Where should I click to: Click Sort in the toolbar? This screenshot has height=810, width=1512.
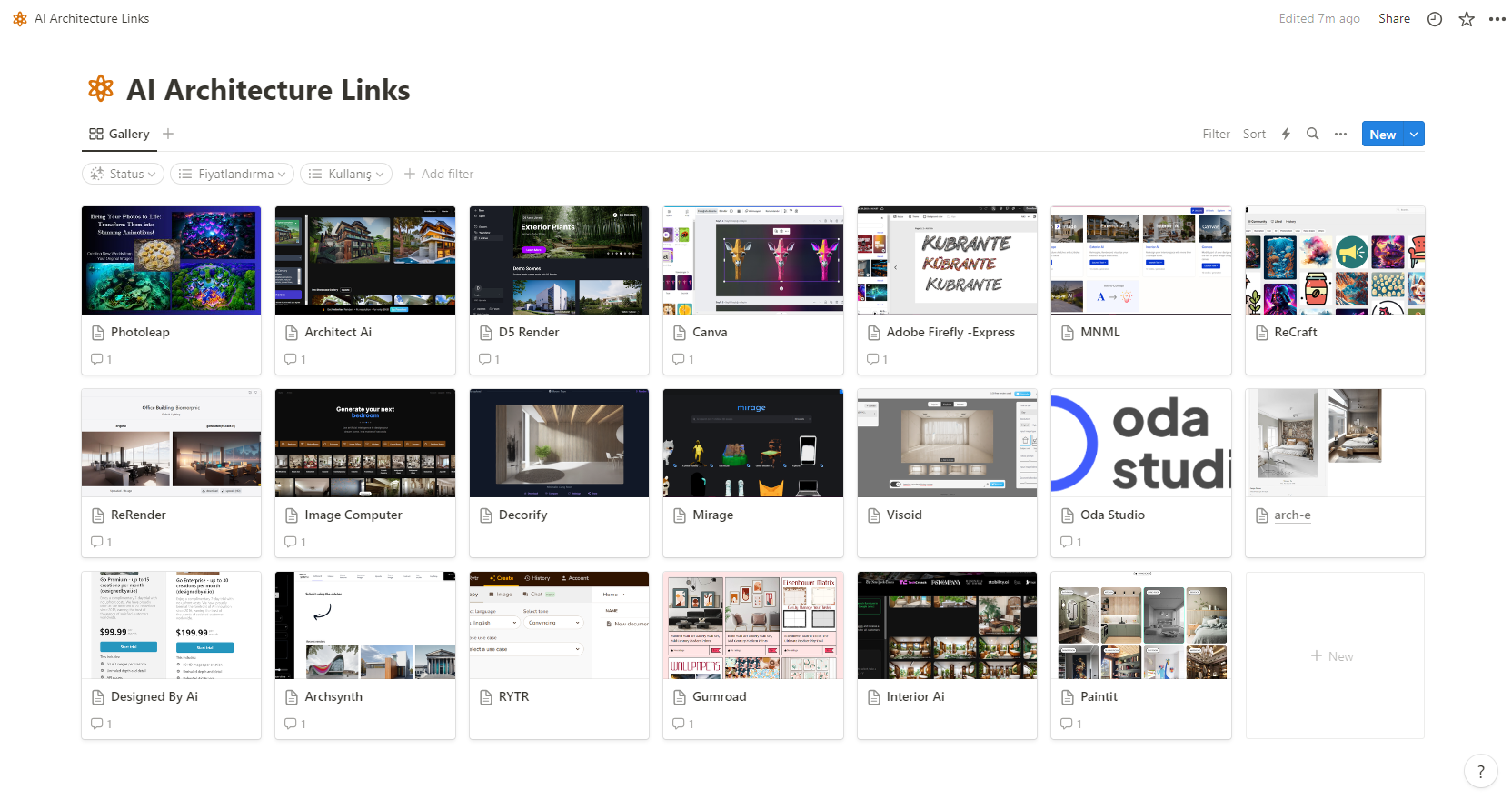1254,134
